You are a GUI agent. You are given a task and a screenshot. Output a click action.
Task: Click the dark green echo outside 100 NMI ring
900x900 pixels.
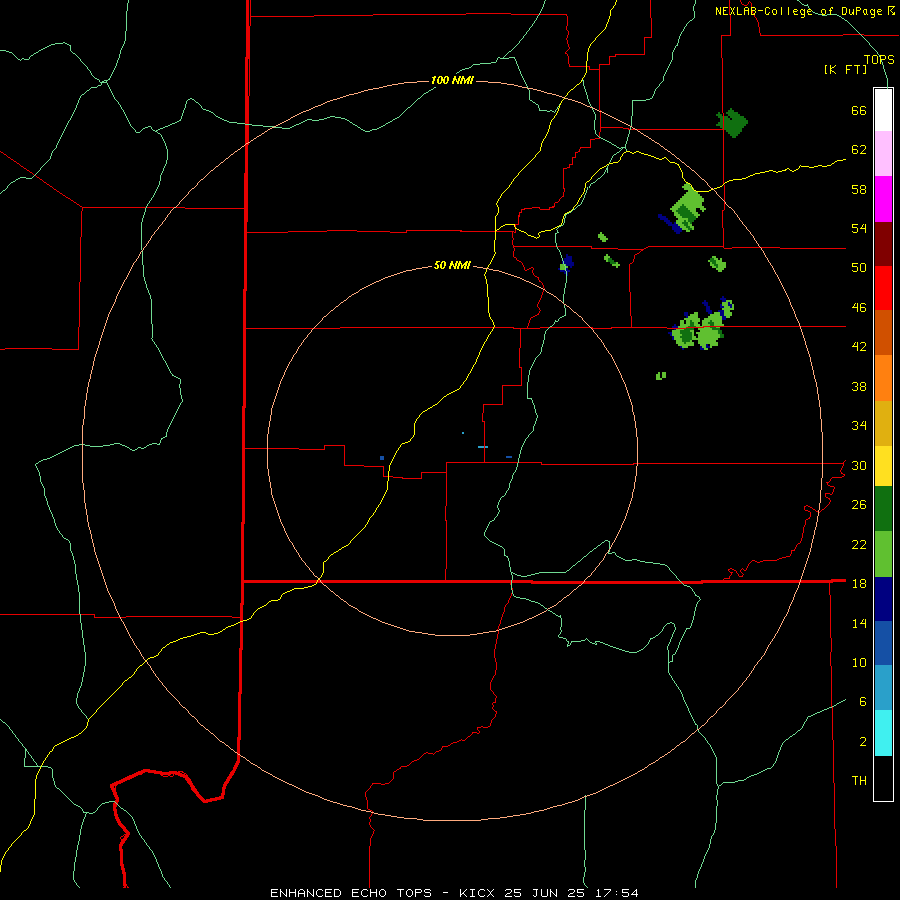click(x=732, y=122)
